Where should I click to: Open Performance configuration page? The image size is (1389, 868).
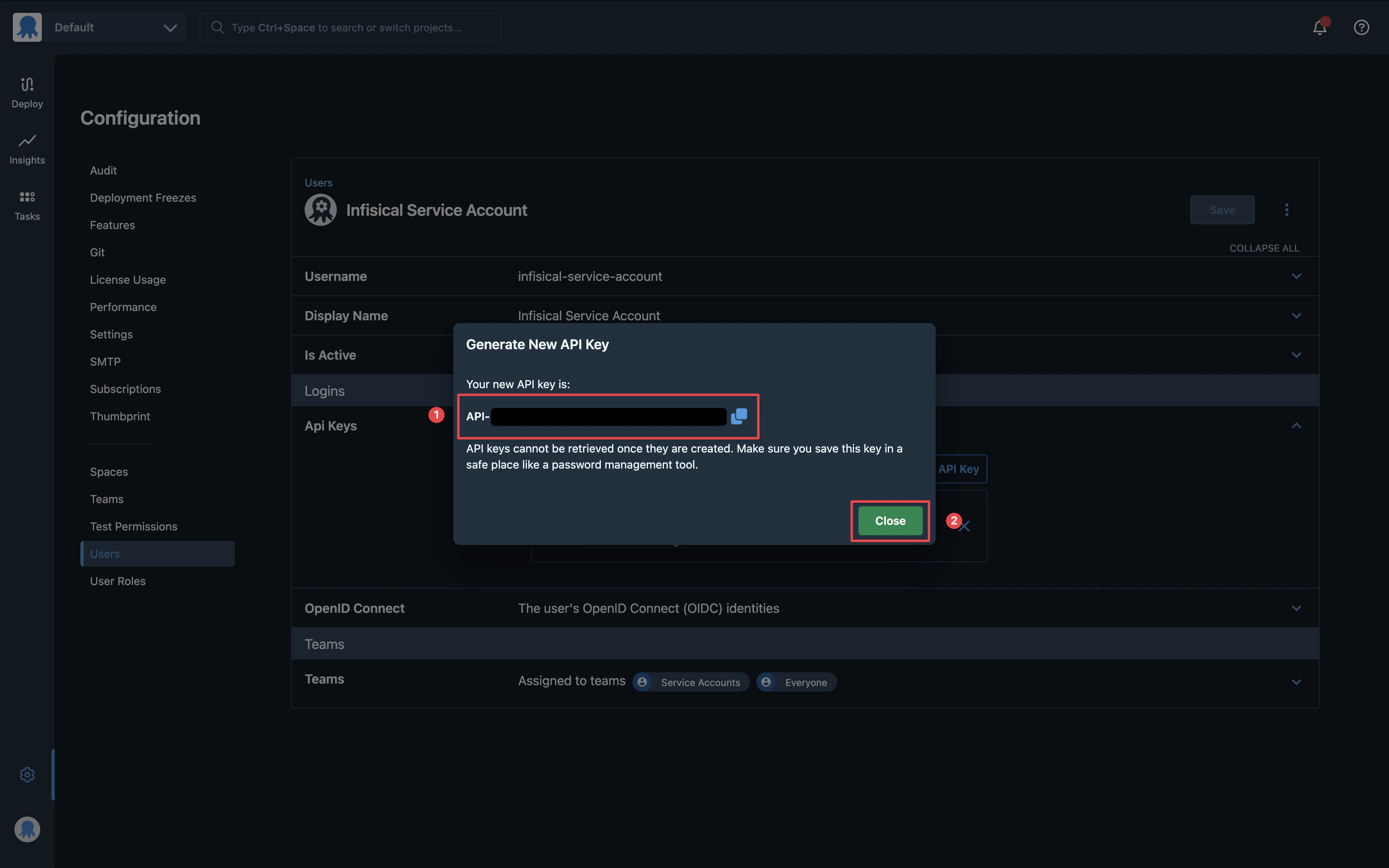tap(123, 307)
